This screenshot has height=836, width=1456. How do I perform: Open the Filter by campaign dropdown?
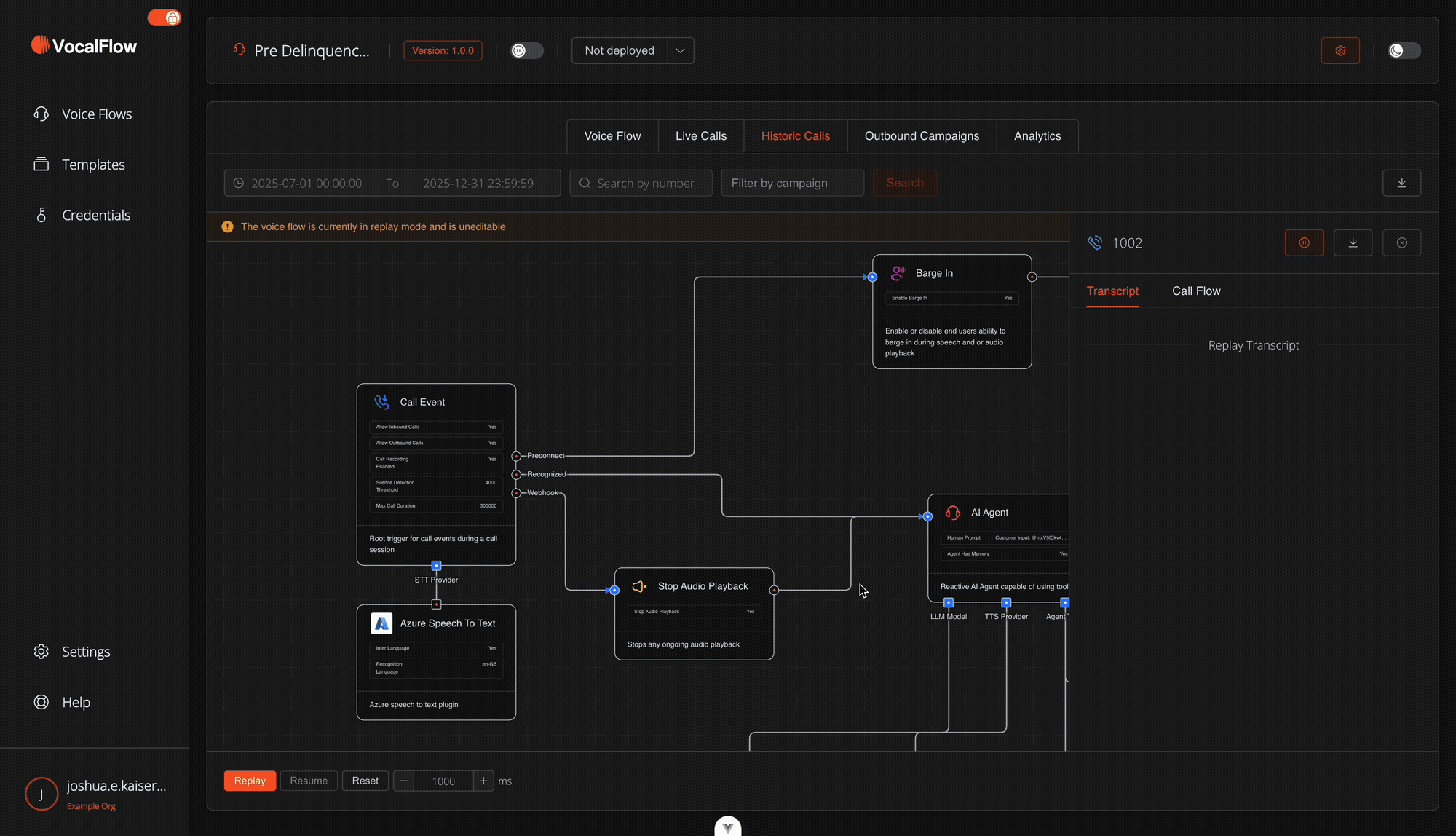tap(792, 183)
